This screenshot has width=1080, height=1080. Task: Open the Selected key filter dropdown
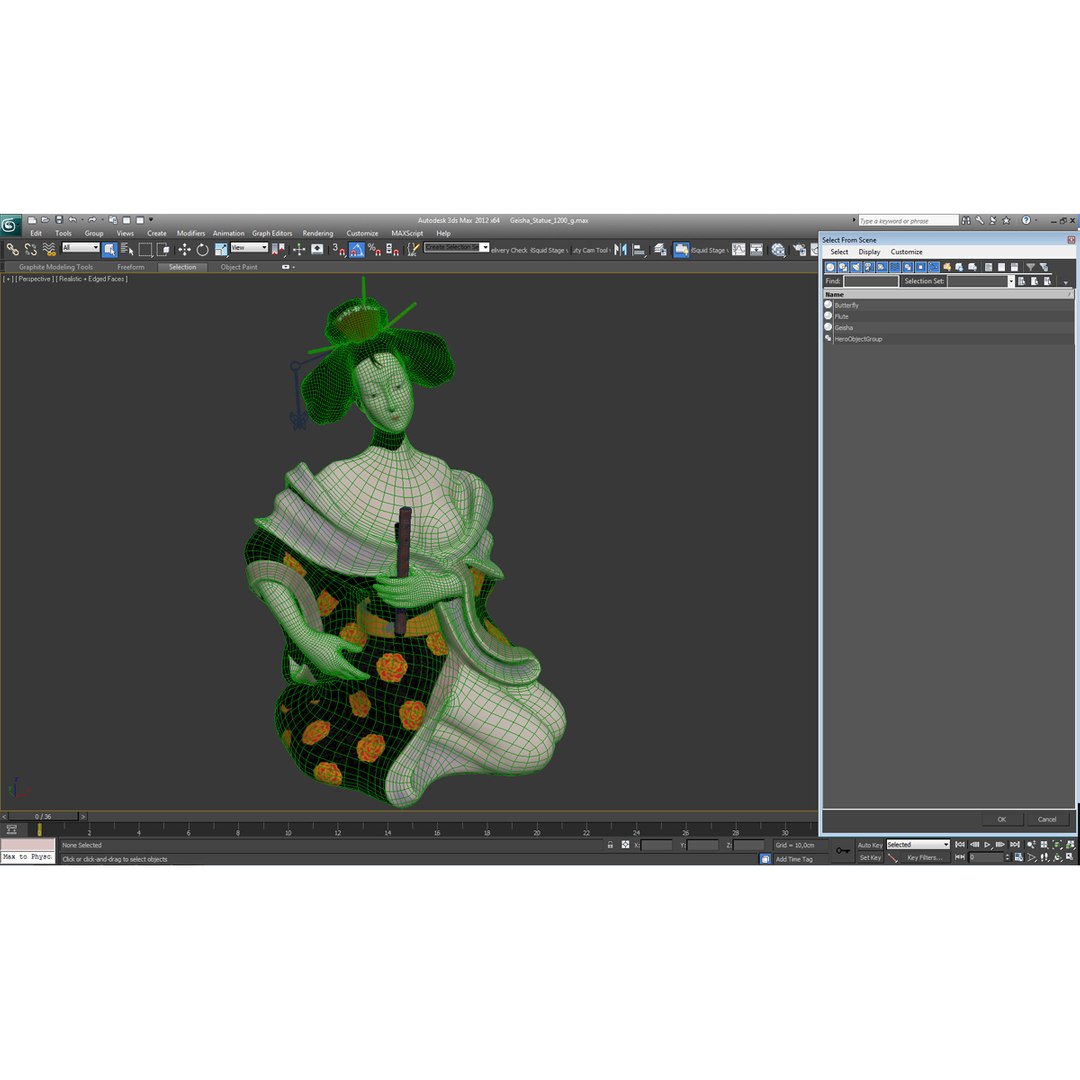point(917,844)
